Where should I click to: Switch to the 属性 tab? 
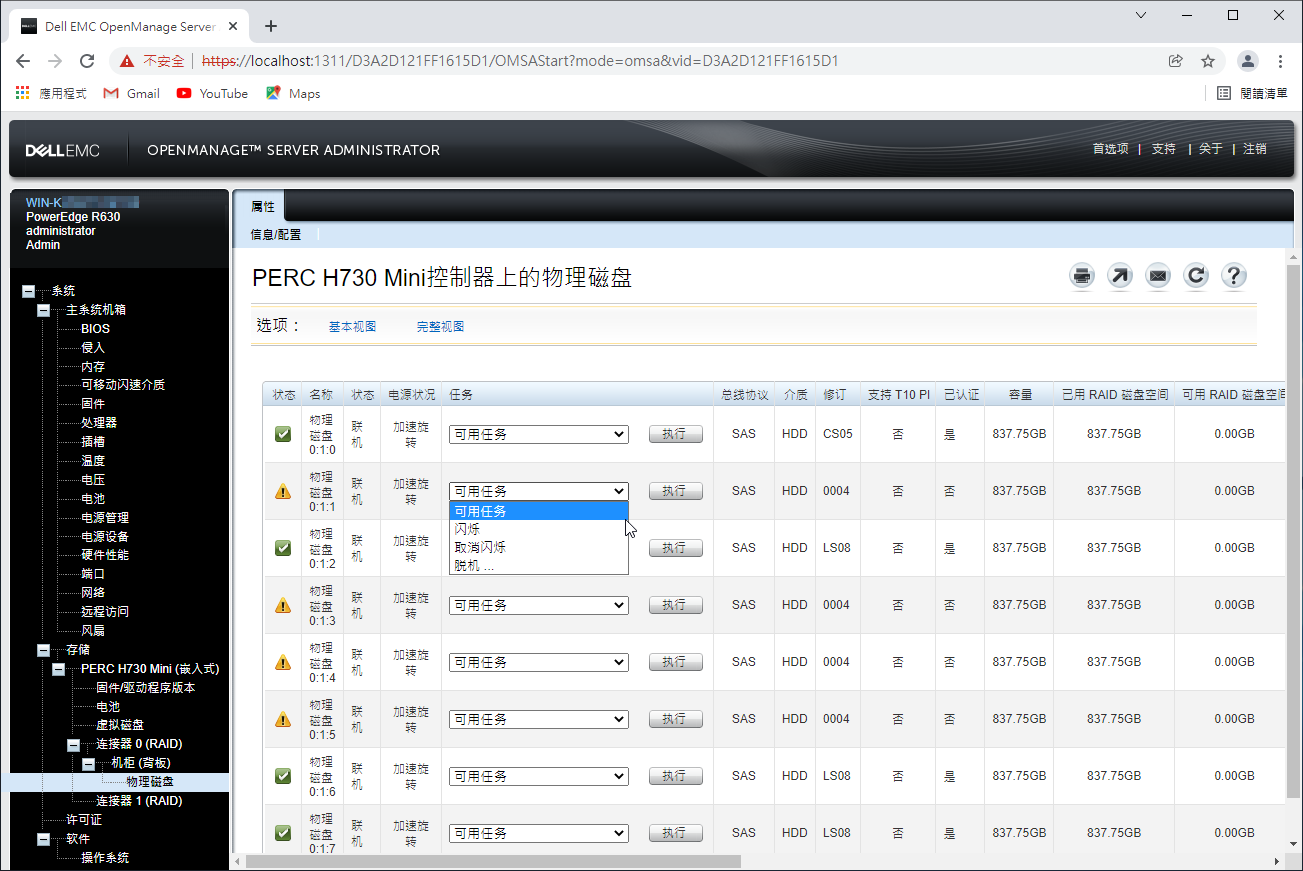tap(262, 206)
